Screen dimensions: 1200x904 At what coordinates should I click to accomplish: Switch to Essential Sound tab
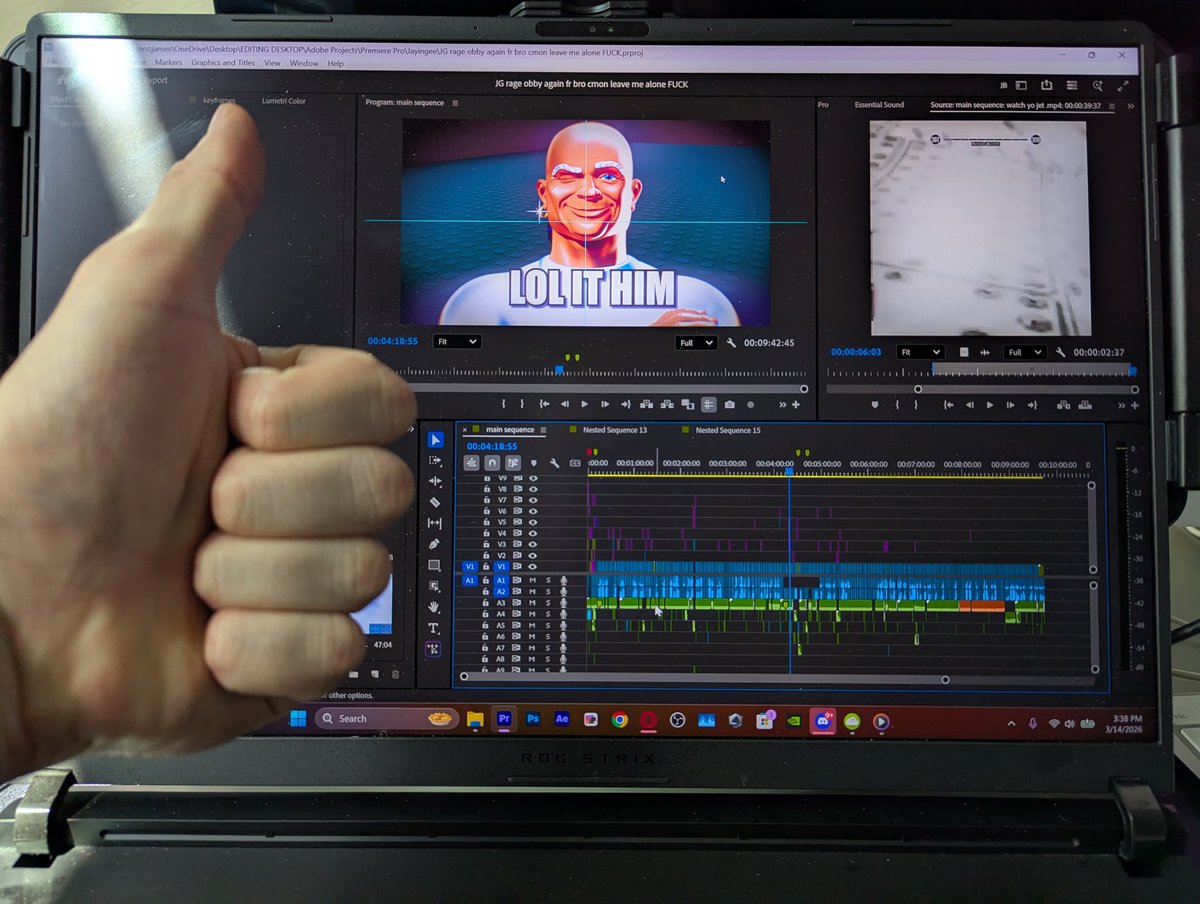[x=879, y=105]
